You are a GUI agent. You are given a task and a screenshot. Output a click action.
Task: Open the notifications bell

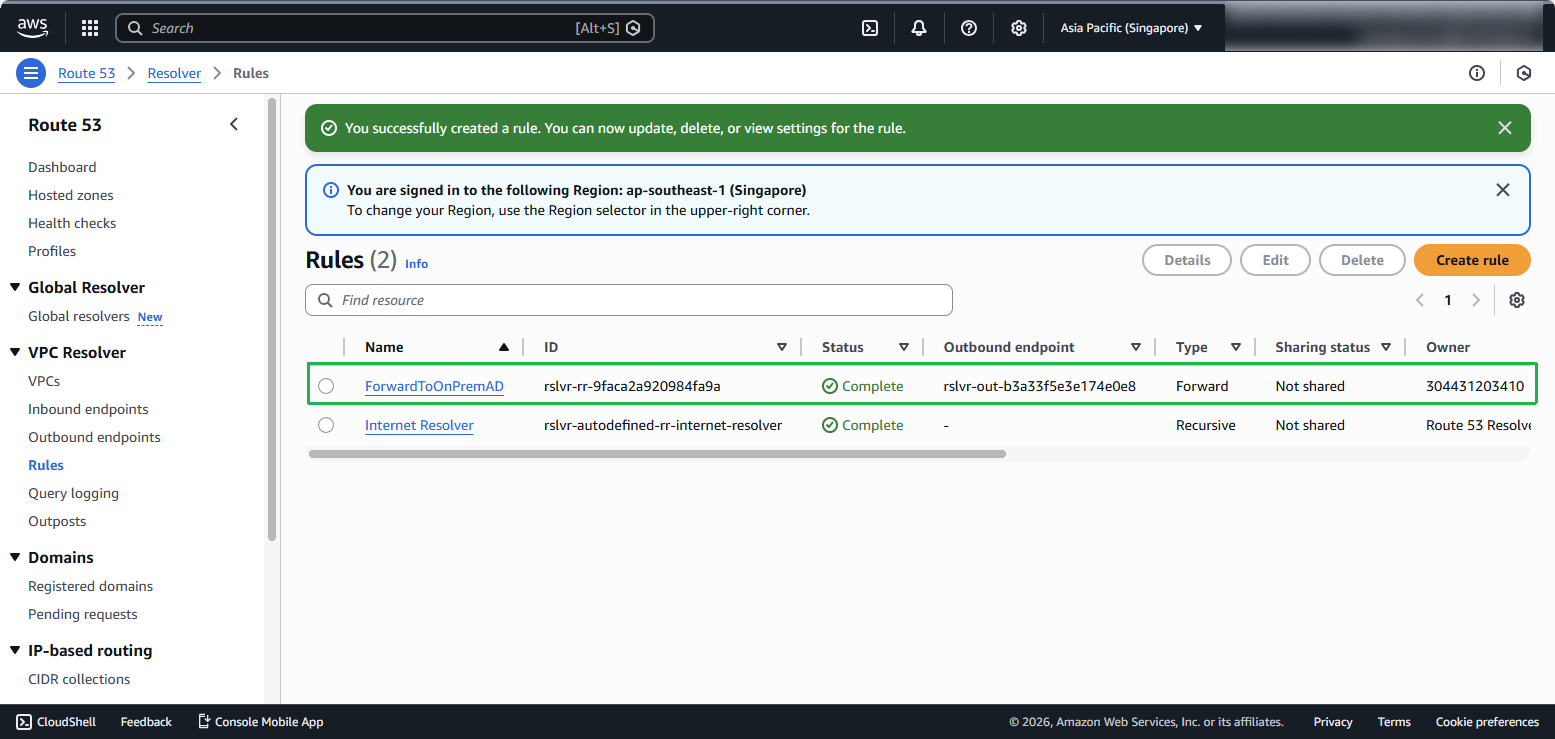coord(919,28)
